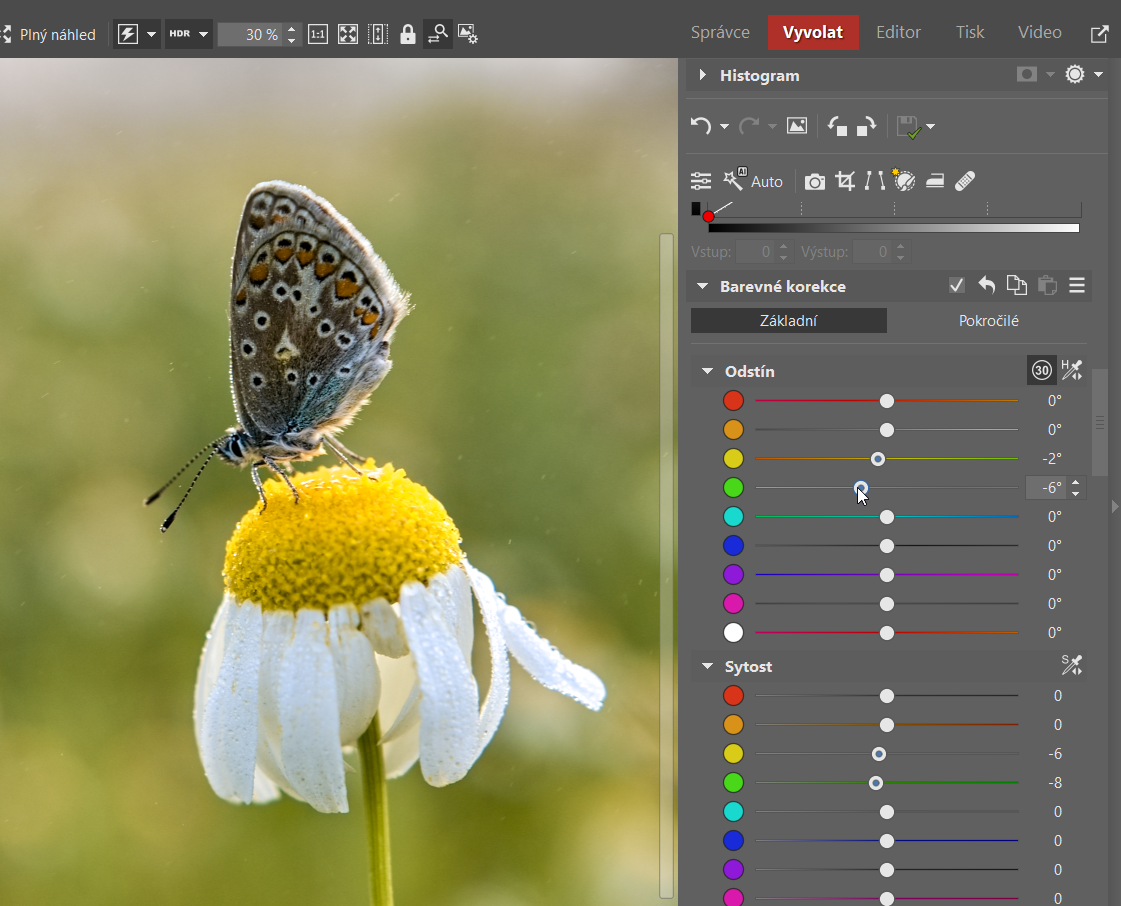Click the Undo arrow icon
This screenshot has width=1121, height=906.
click(x=700, y=126)
